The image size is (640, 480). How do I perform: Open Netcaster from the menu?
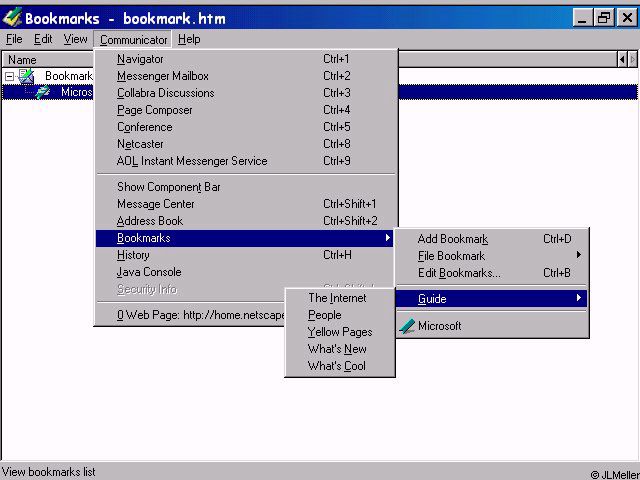(246, 144)
